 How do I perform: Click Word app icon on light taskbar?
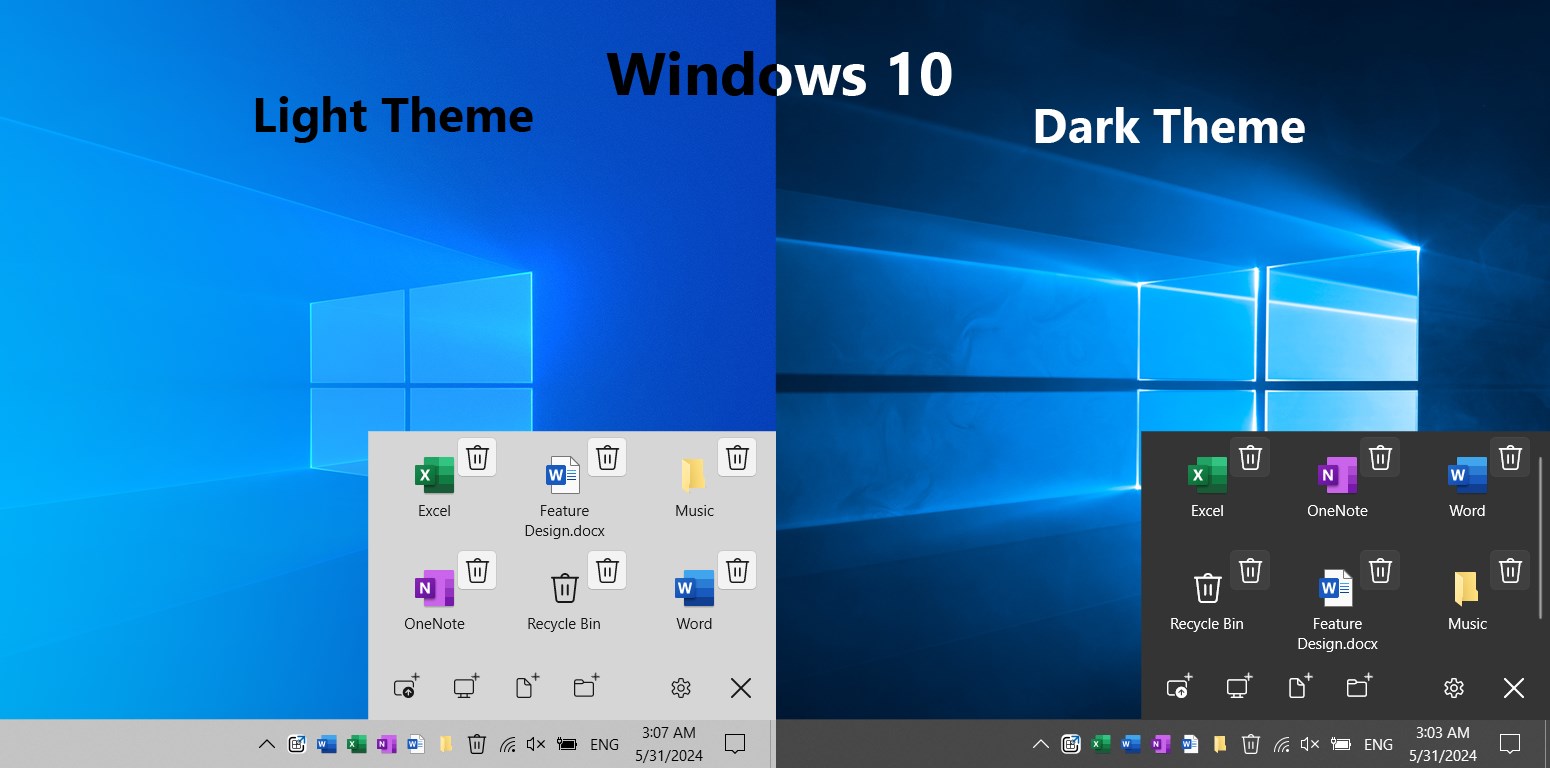coord(326,744)
